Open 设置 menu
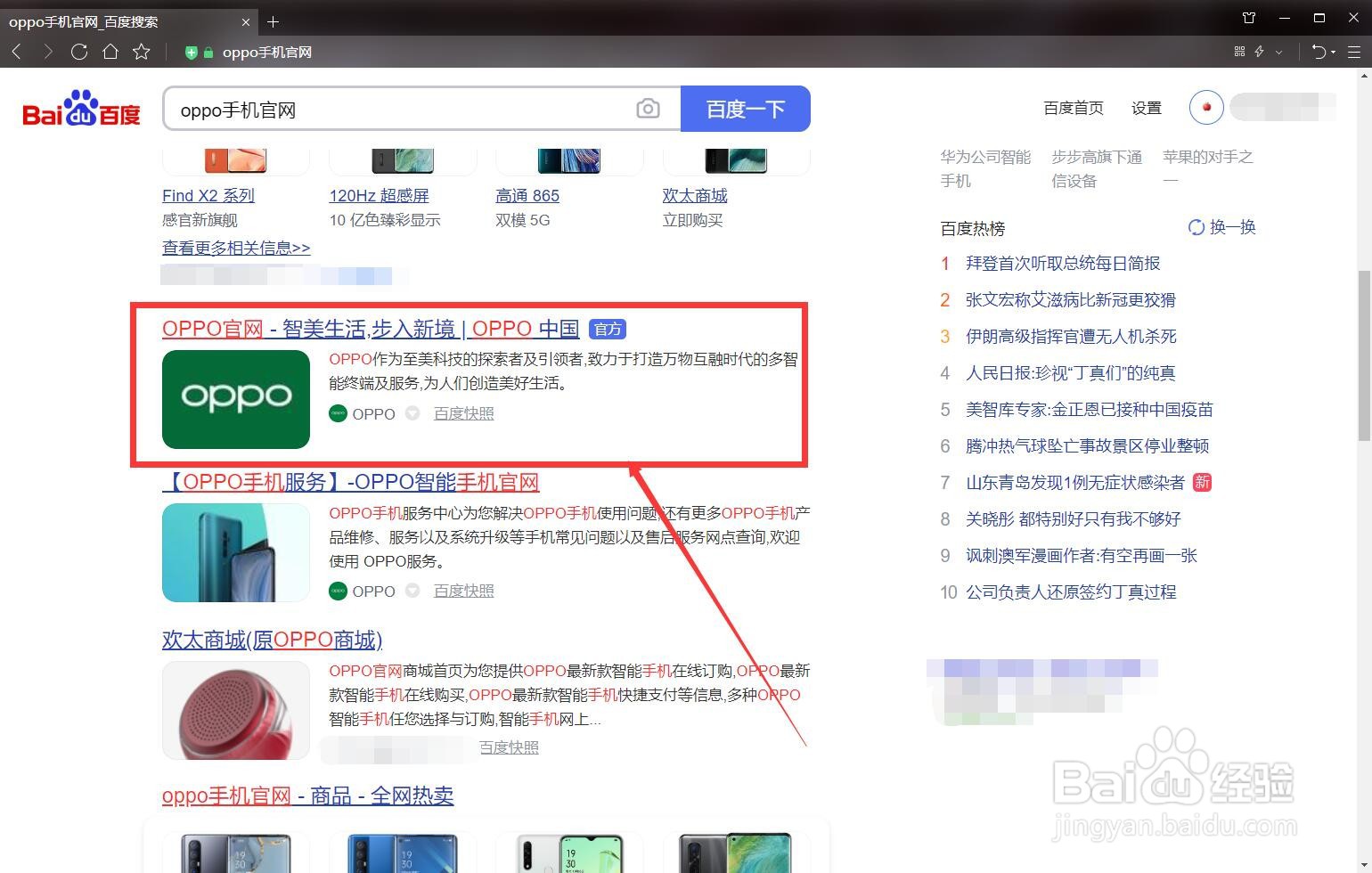 click(1147, 108)
